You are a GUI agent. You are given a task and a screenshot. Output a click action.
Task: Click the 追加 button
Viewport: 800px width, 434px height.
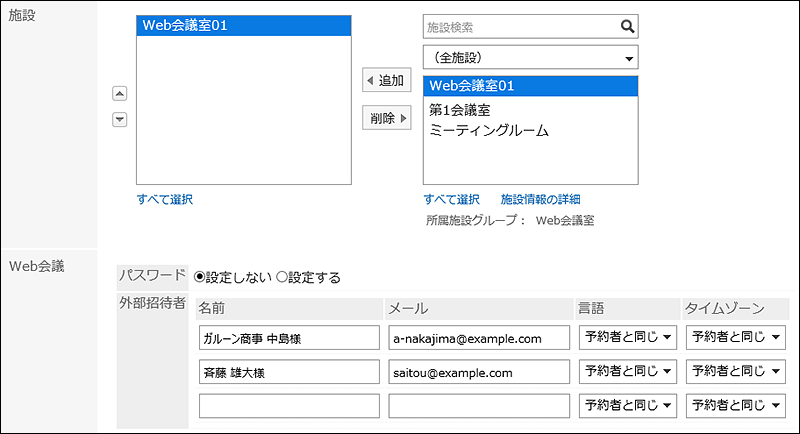point(387,80)
